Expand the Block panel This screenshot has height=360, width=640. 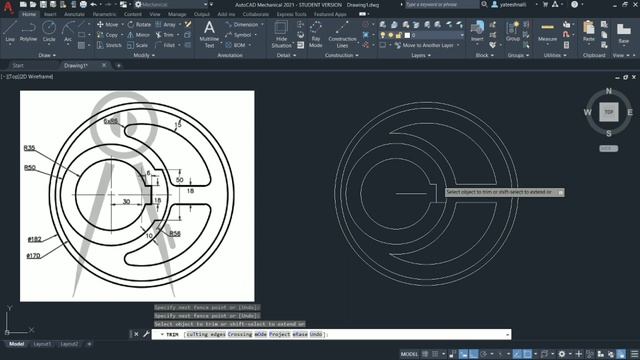(x=484, y=55)
